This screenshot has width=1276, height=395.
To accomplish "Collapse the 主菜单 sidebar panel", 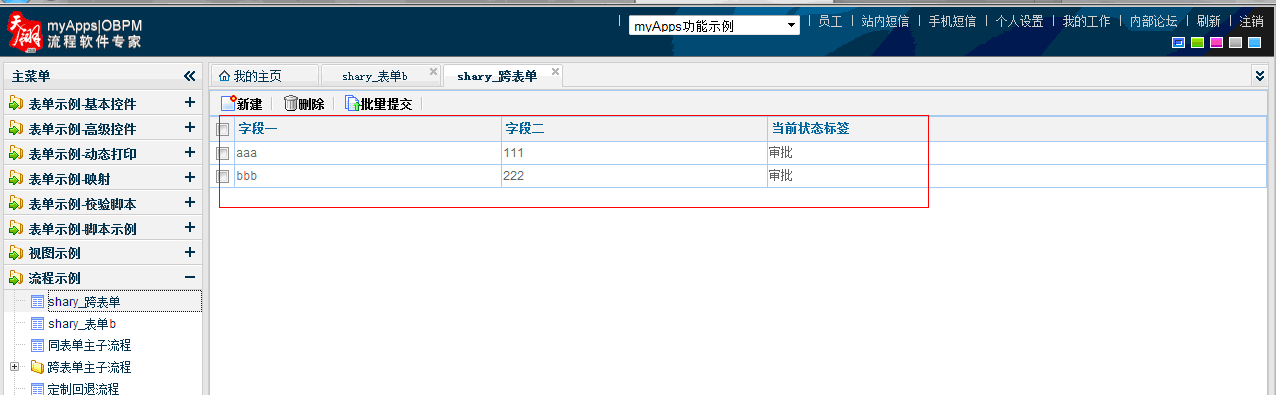I will (190, 76).
